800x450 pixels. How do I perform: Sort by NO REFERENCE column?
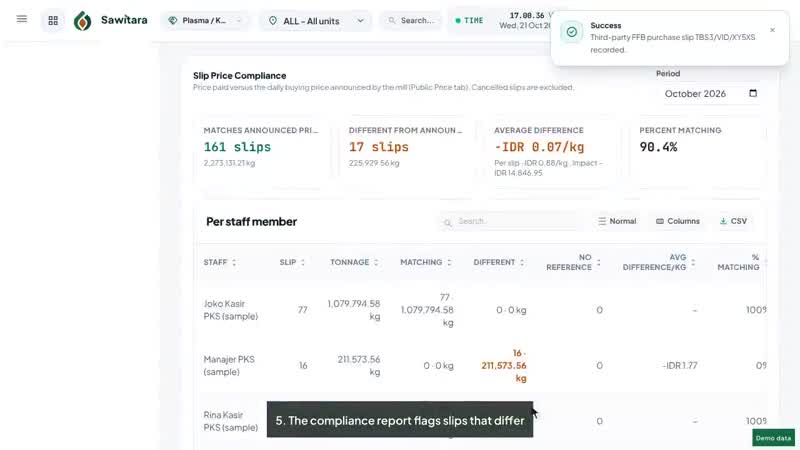click(x=573, y=262)
